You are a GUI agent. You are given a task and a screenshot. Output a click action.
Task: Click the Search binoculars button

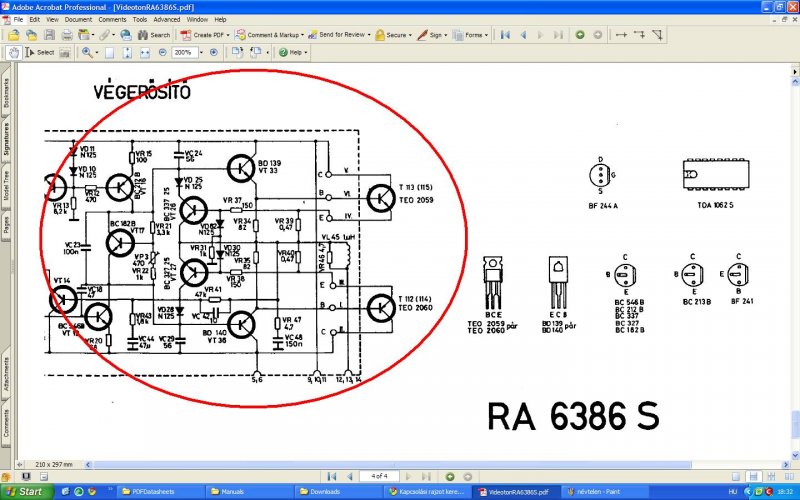(x=154, y=35)
